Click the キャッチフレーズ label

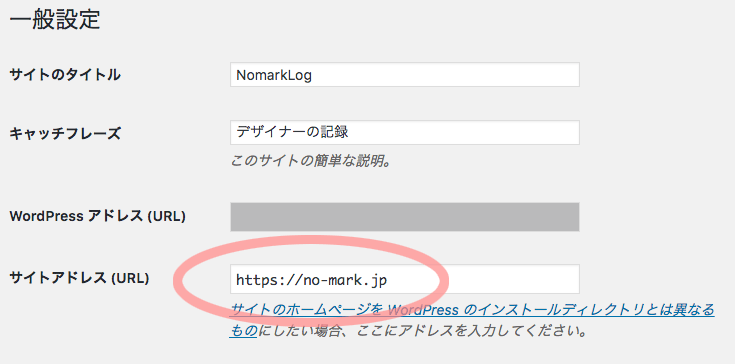click(65, 134)
